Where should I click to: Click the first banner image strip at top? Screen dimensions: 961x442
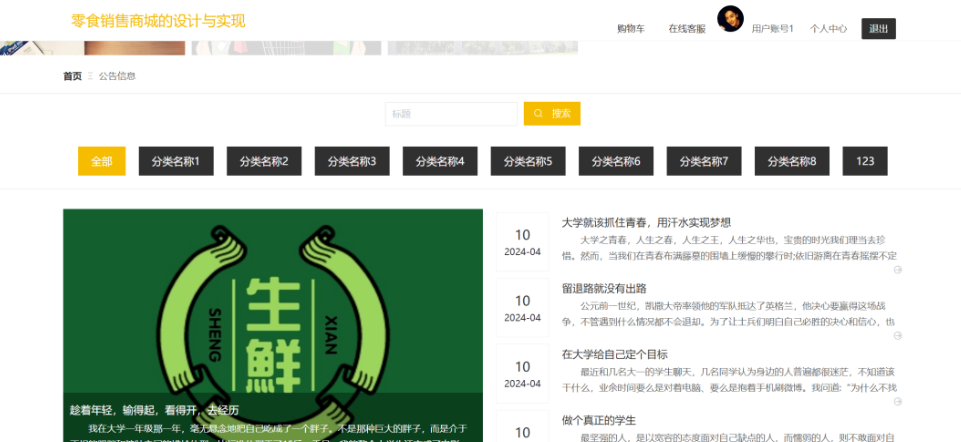(x=93, y=48)
